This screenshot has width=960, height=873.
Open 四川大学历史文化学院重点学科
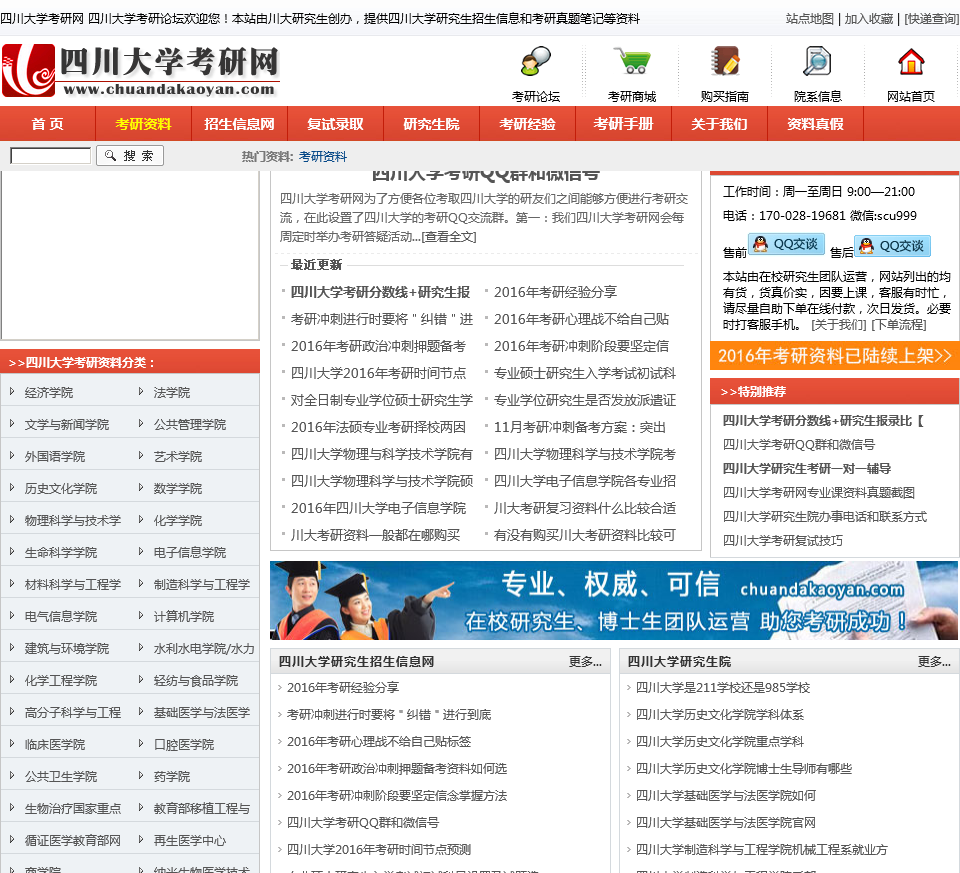(x=719, y=742)
